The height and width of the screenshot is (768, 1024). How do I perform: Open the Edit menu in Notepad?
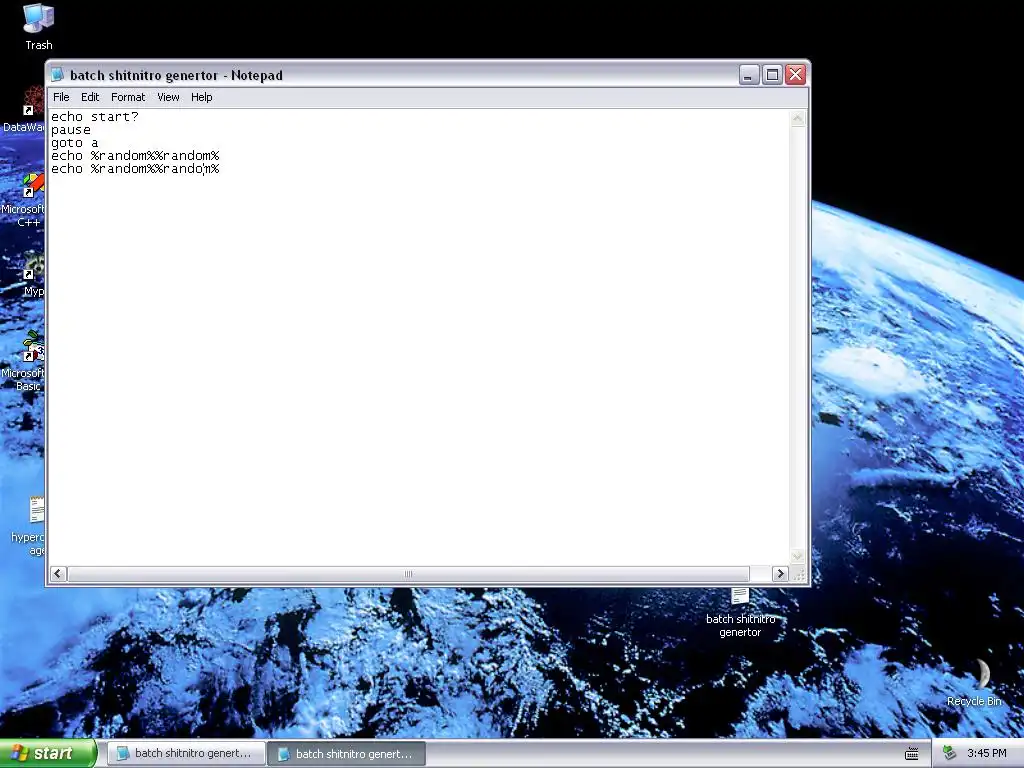coord(90,97)
